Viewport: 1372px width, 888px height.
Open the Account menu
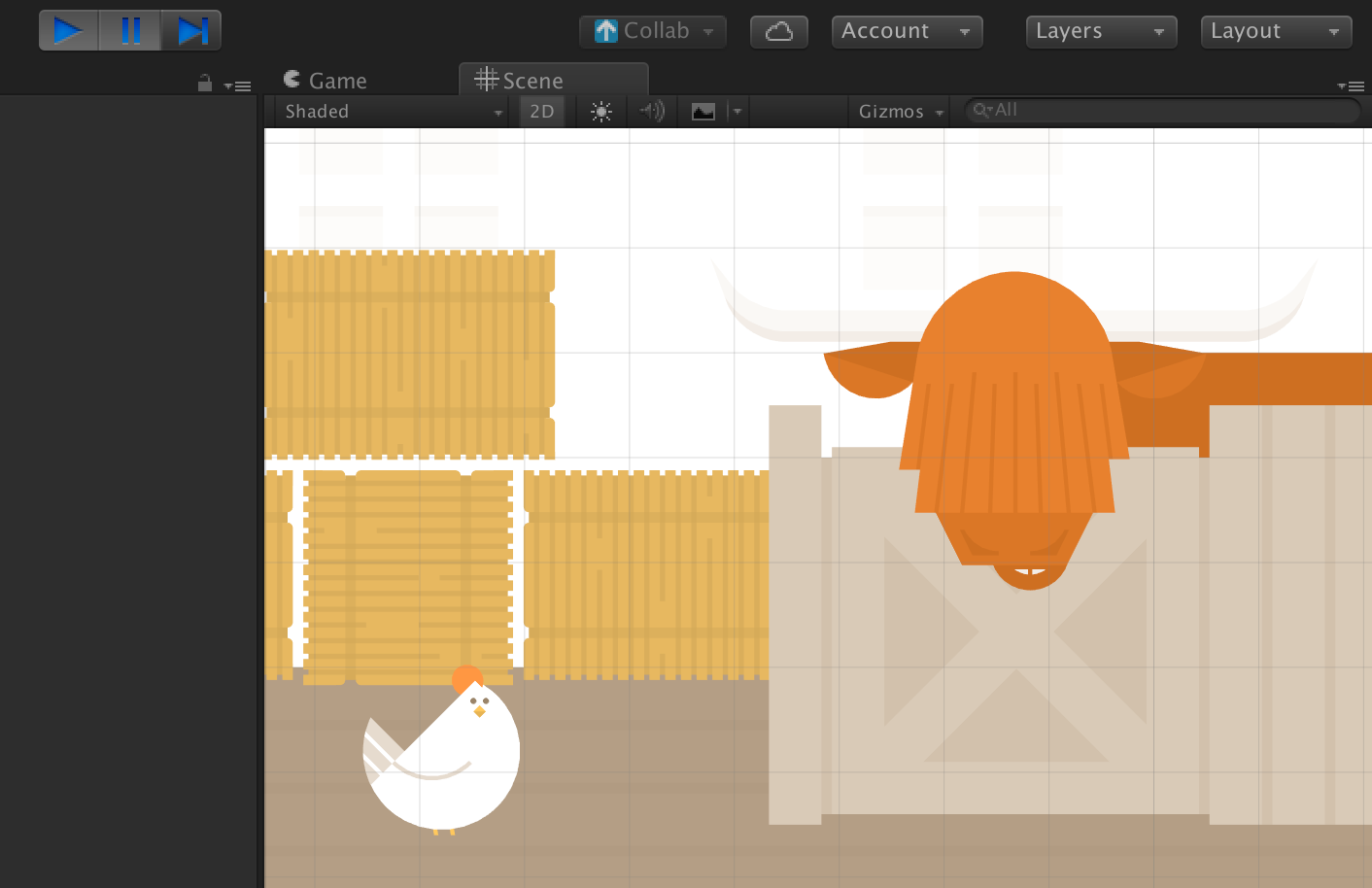pos(905,30)
